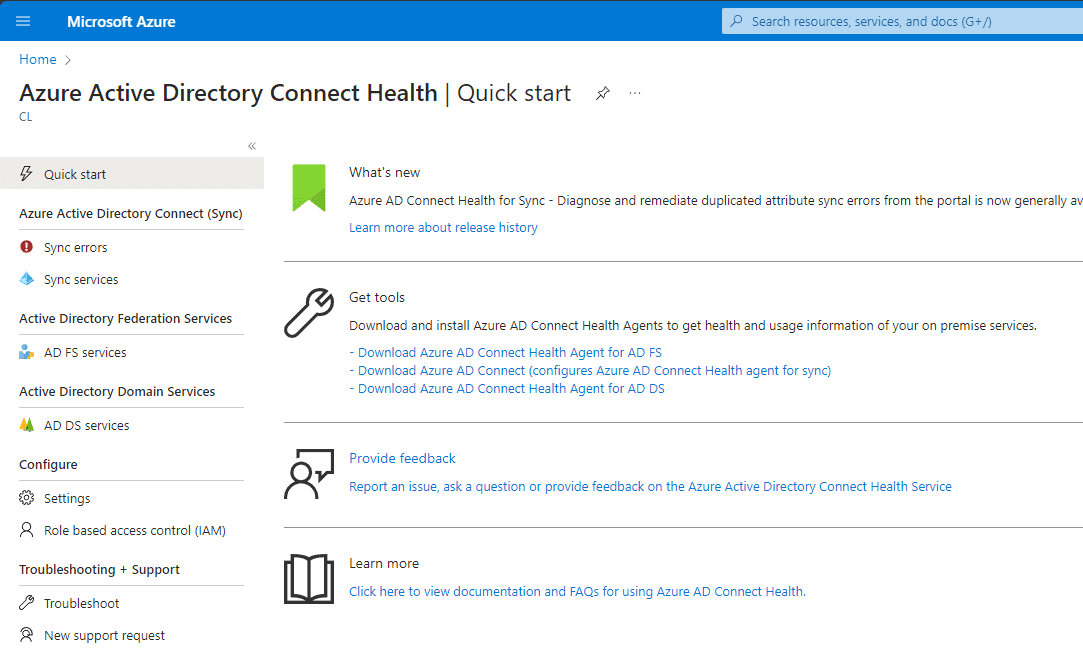Click the Home breadcrumb chevron separator
Screen dimensions: 1083x659
click(x=68, y=60)
